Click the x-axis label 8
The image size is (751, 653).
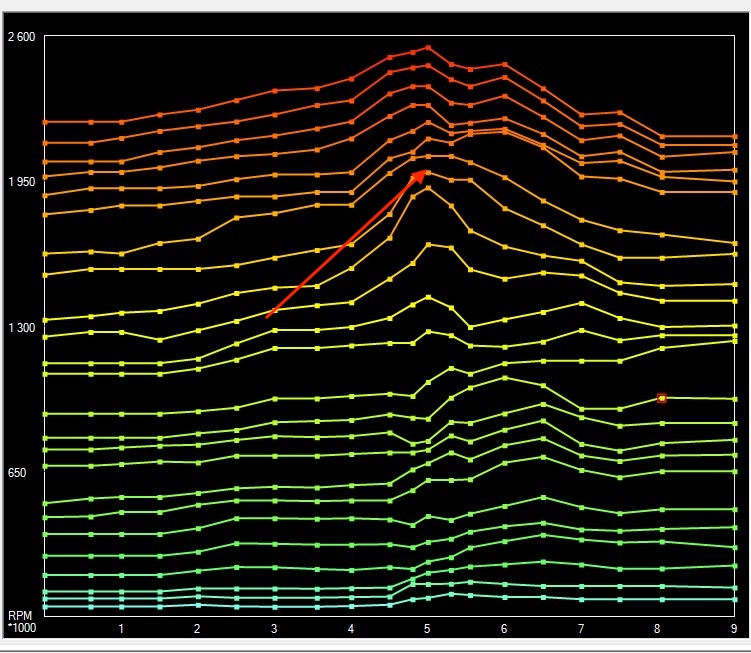click(x=658, y=629)
